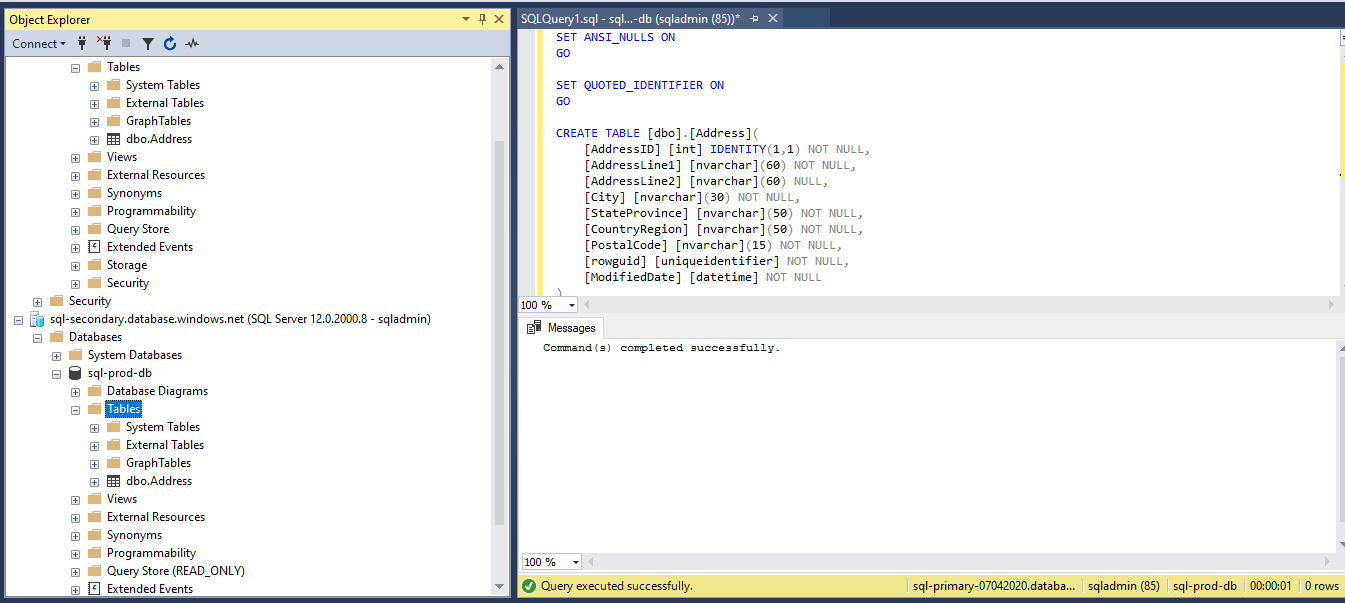Select the highlighted Tables tree item
This screenshot has width=1345, height=603.
point(123,409)
